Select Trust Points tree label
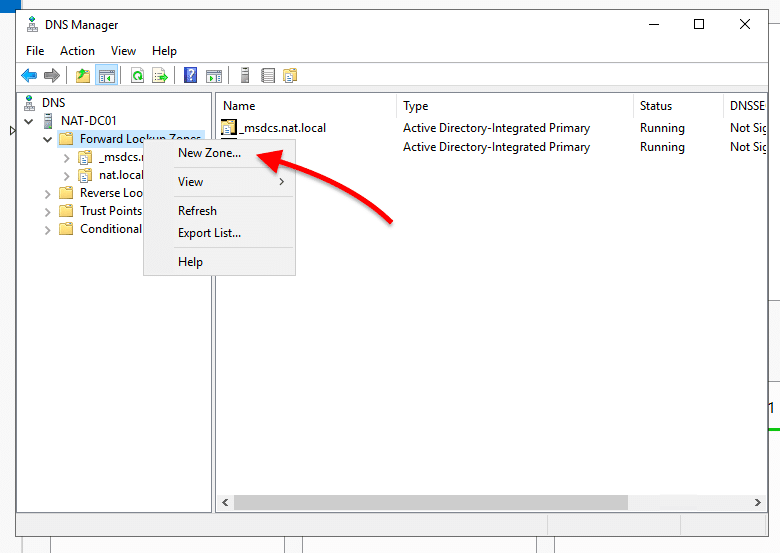Image resolution: width=780 pixels, height=553 pixels. coord(111,211)
